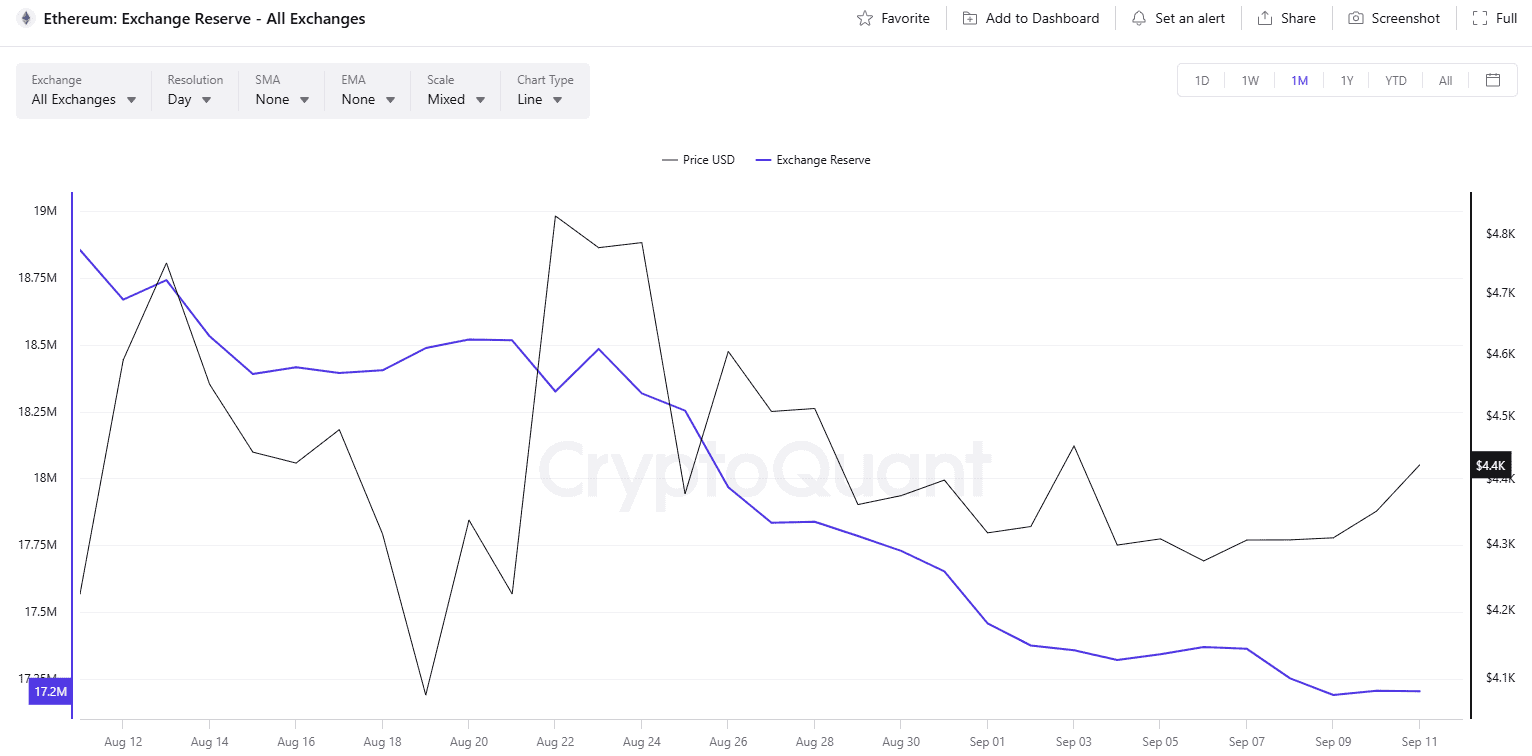Open the Scale Mixed dropdown

(456, 100)
